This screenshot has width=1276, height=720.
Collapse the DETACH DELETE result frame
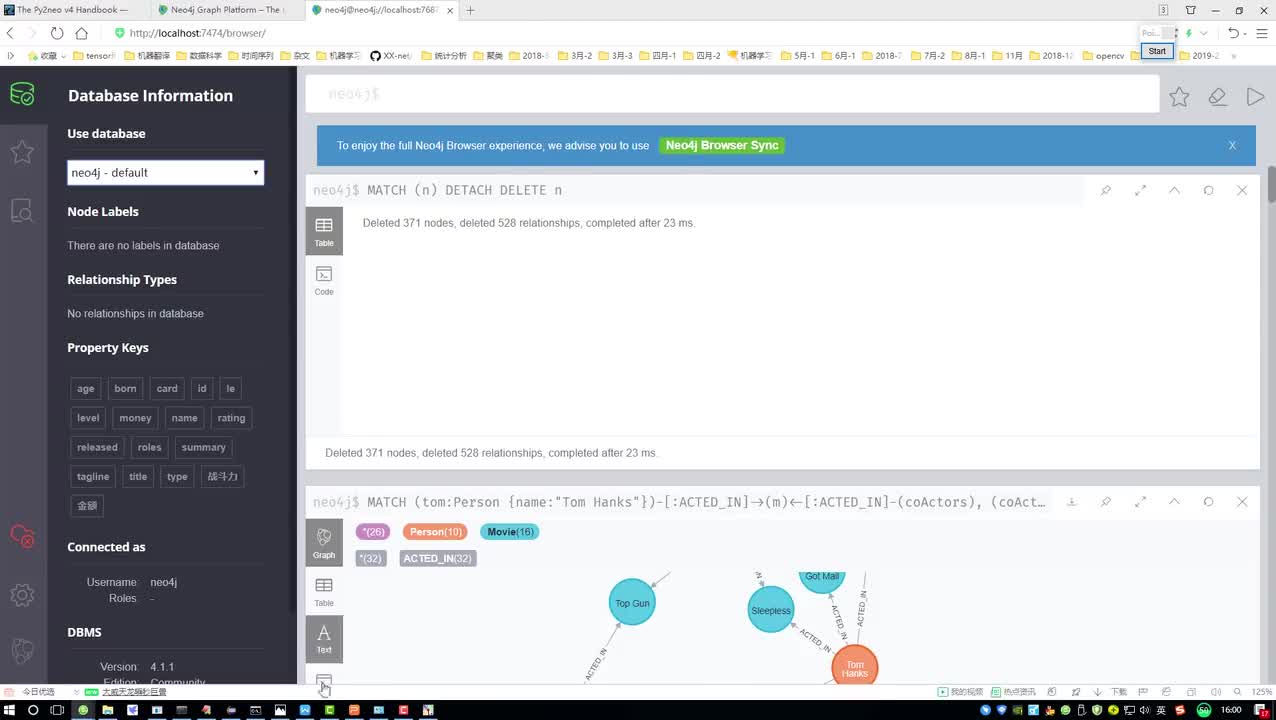1174,190
